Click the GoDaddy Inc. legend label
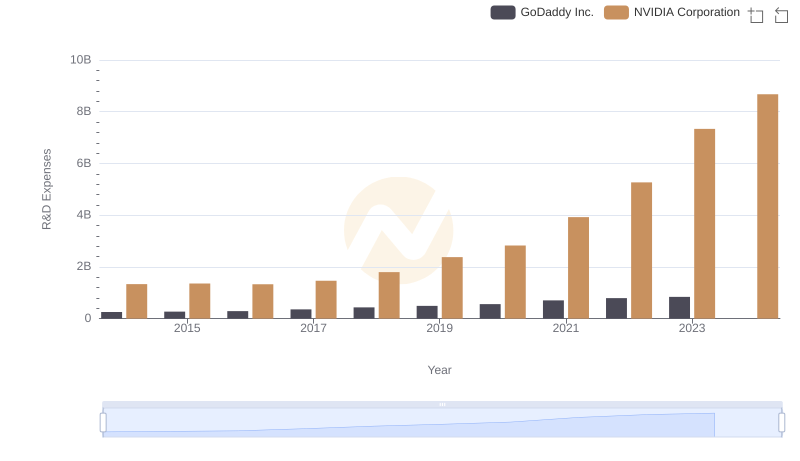Viewport: 800px width, 461px height. coord(556,13)
